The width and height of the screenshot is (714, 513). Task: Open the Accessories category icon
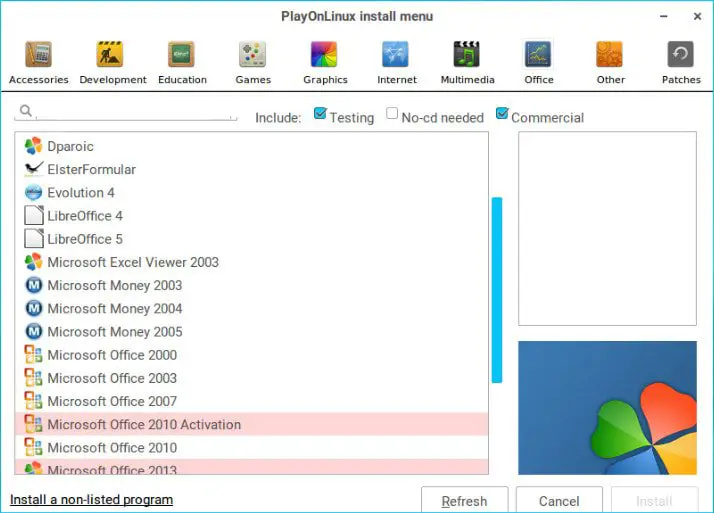pos(38,54)
